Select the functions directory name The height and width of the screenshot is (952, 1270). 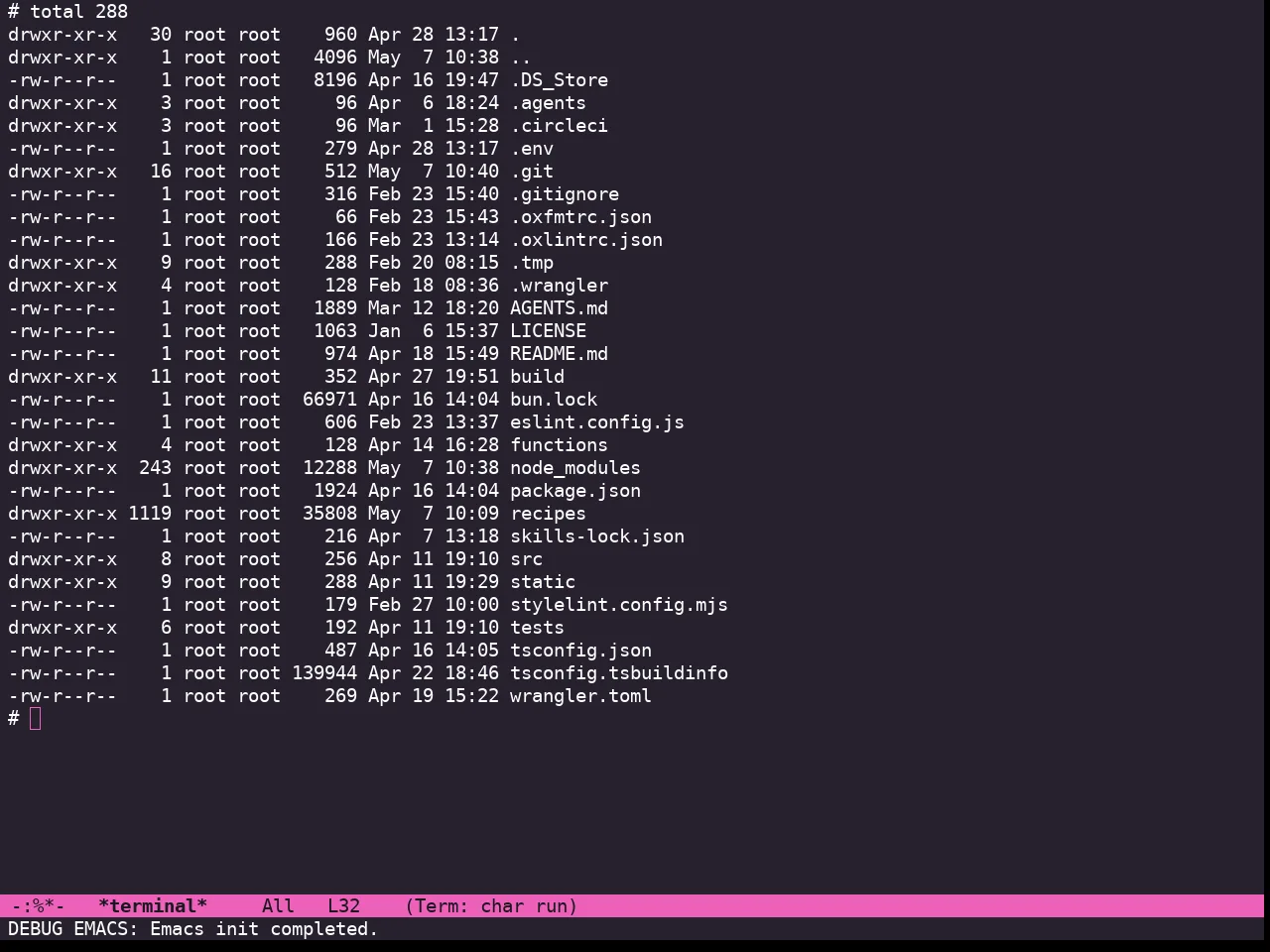click(559, 445)
